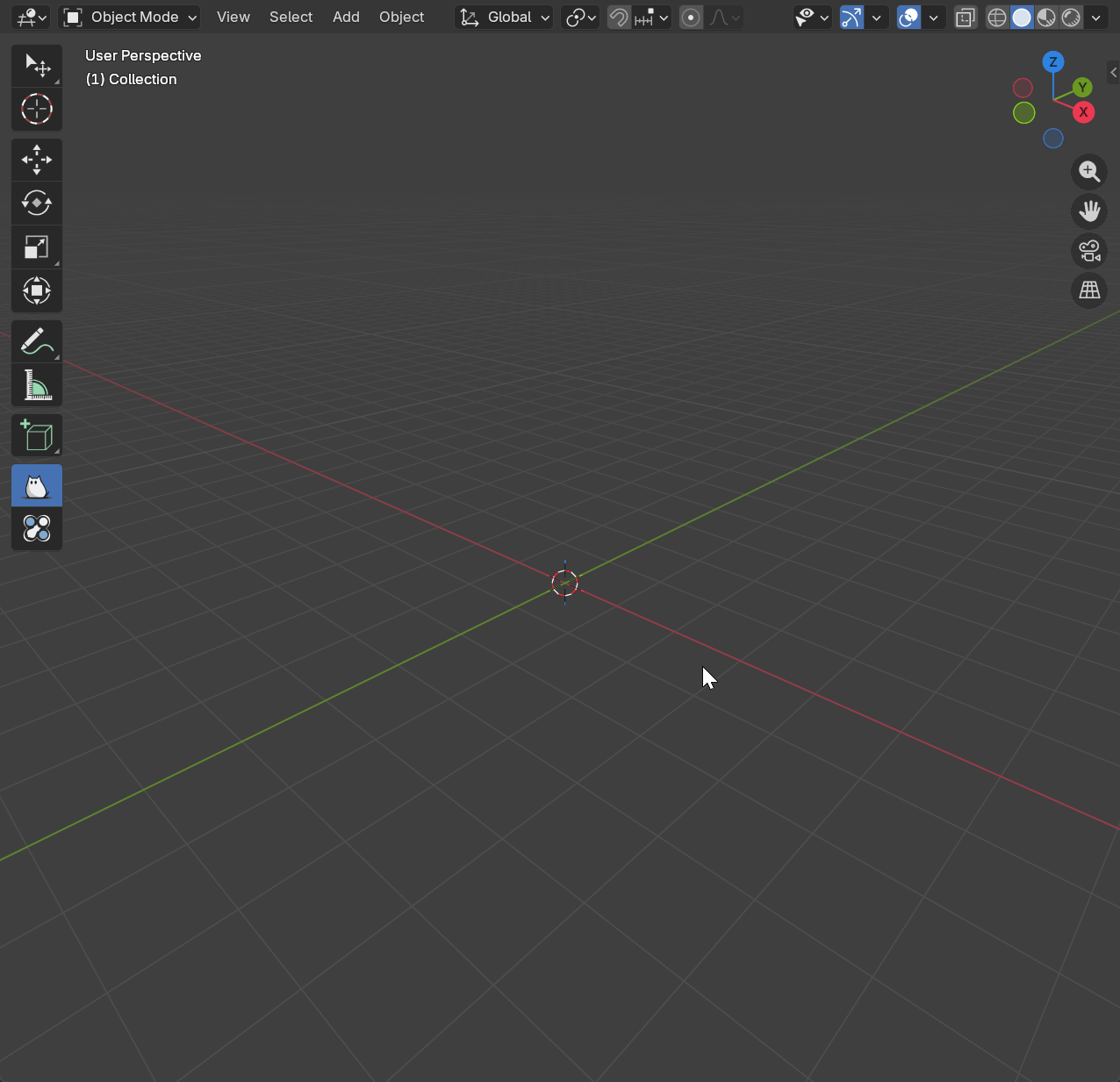The width and height of the screenshot is (1120, 1082).
Task: Open the Add menu
Action: click(346, 18)
